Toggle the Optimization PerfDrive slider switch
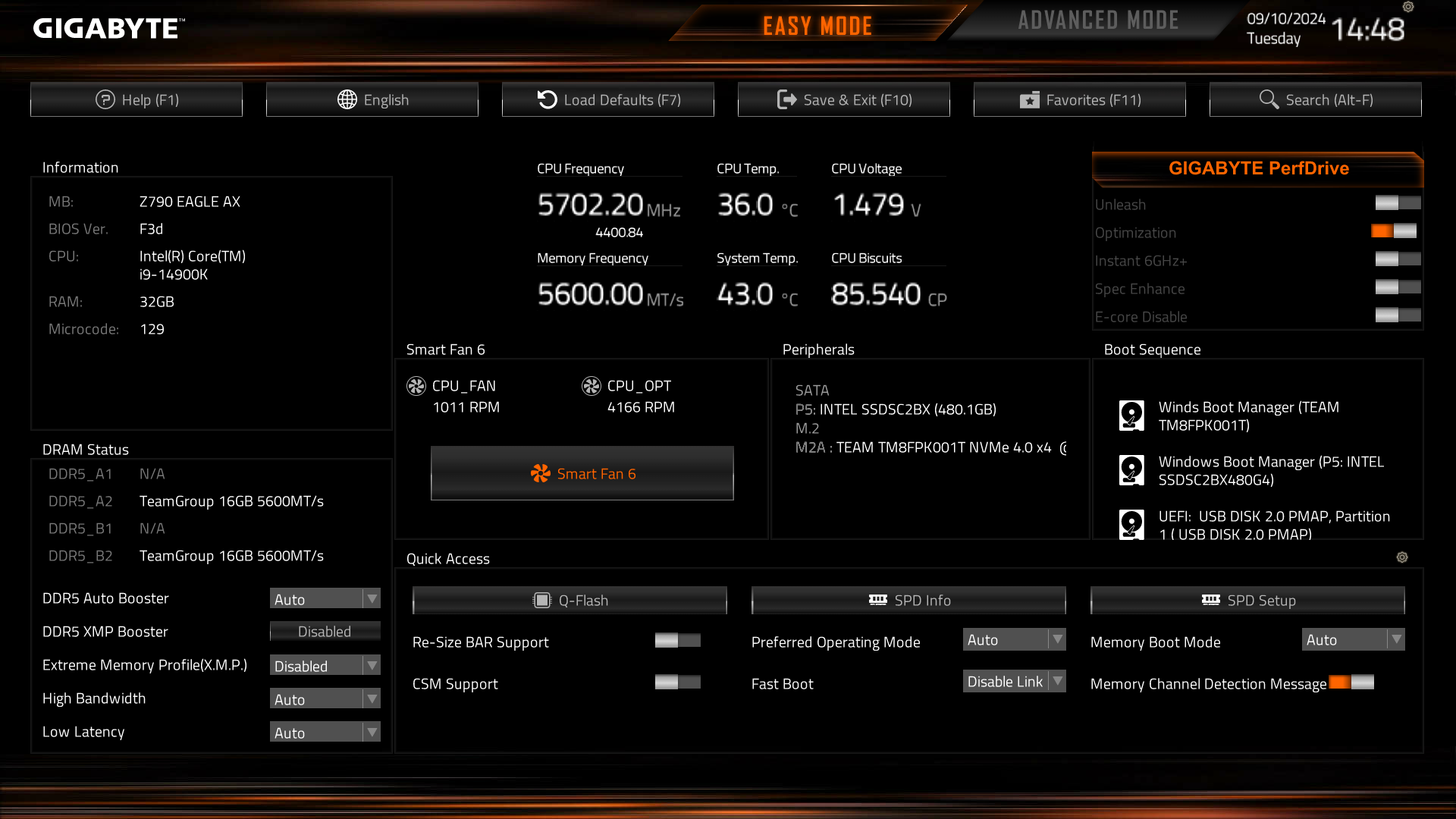 coord(1394,231)
